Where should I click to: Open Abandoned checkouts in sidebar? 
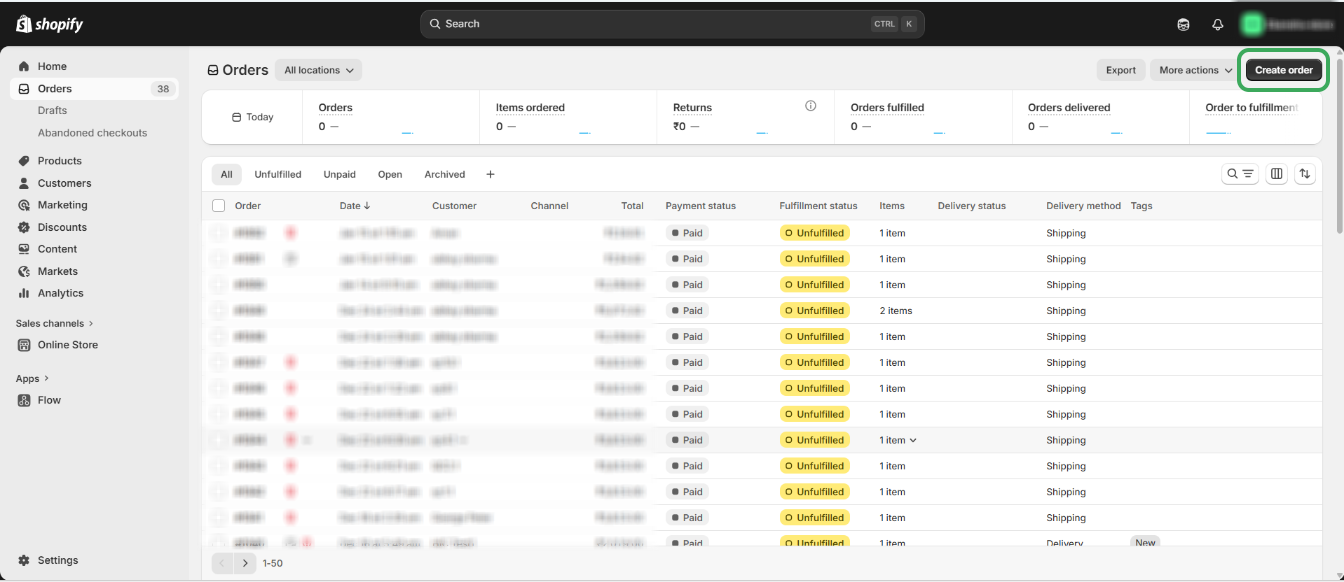tap(92, 133)
